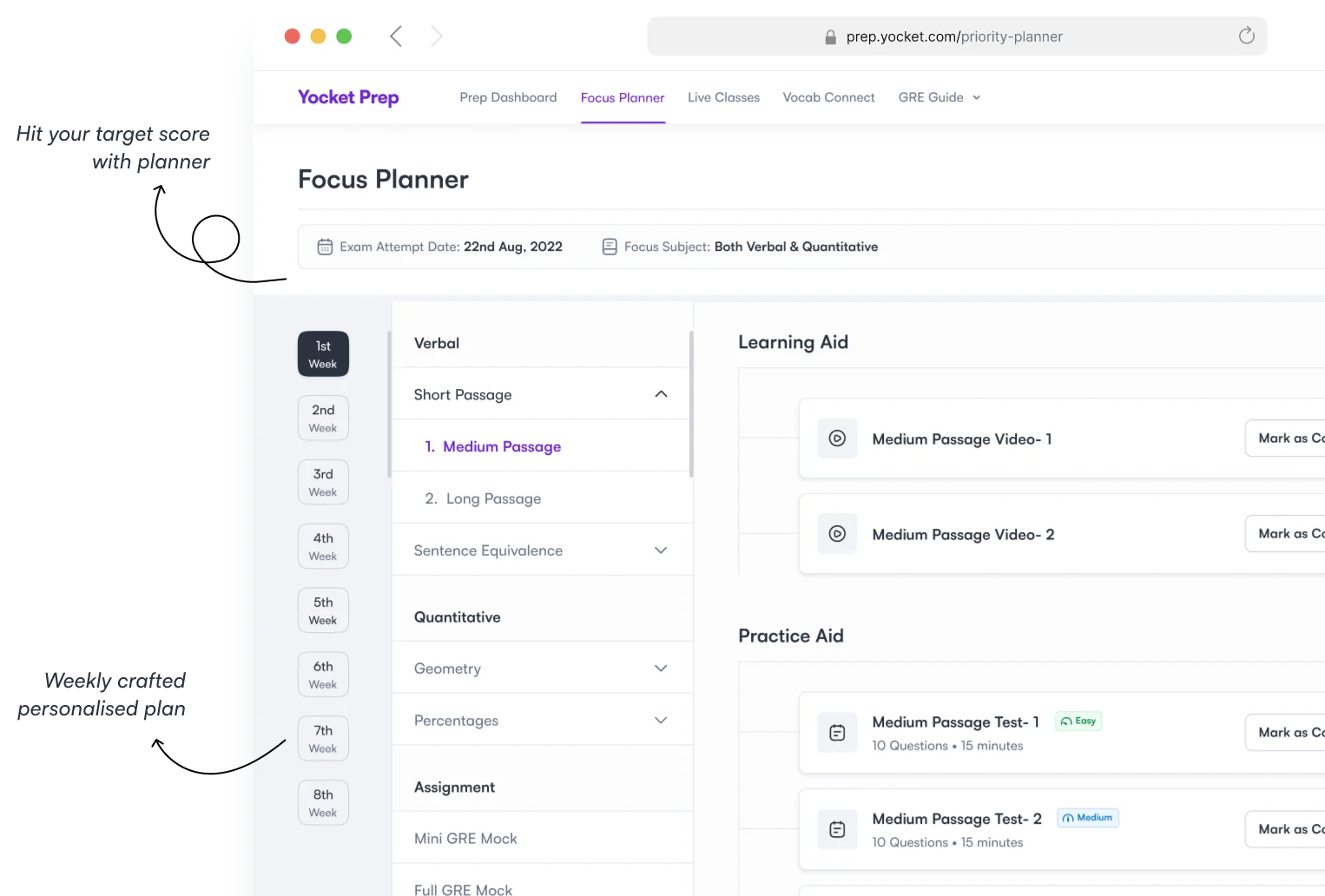This screenshot has height=896, width=1325.
Task: Open the Vocab Connect tab
Action: (x=828, y=97)
